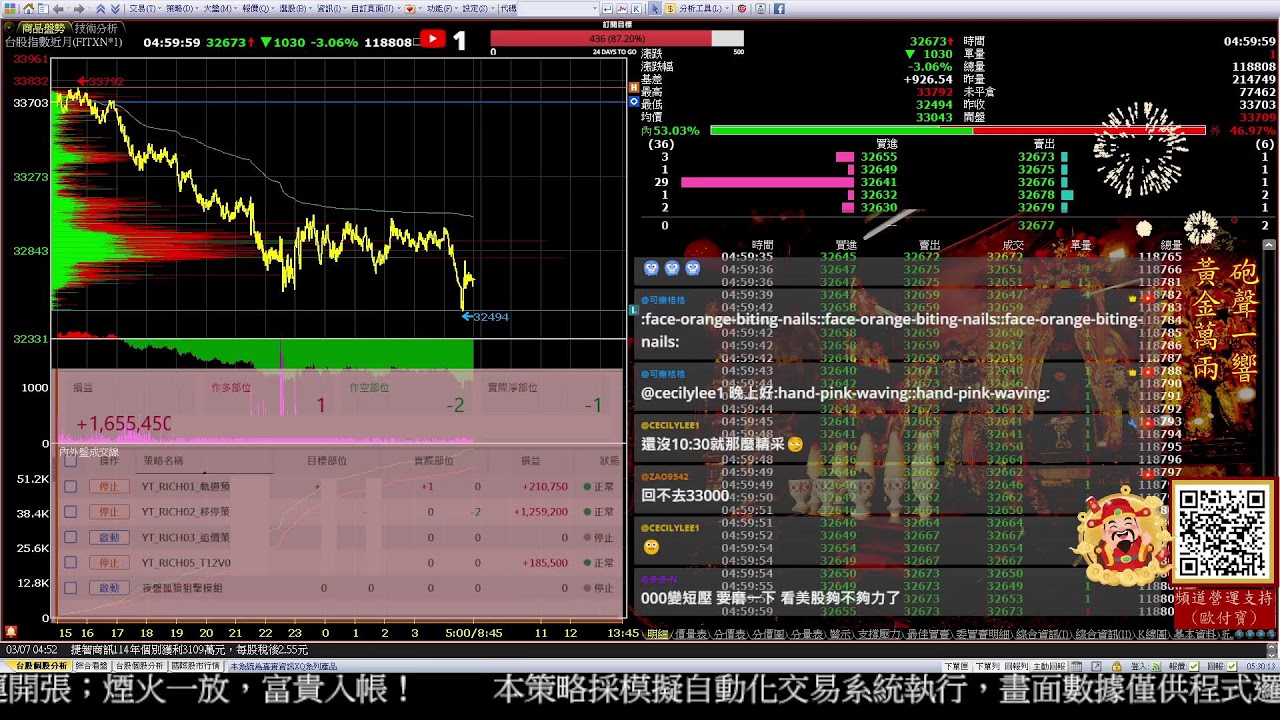The height and width of the screenshot is (720, 1280).
Task: Click the alarm bell icon below chart
Action: coord(11,632)
